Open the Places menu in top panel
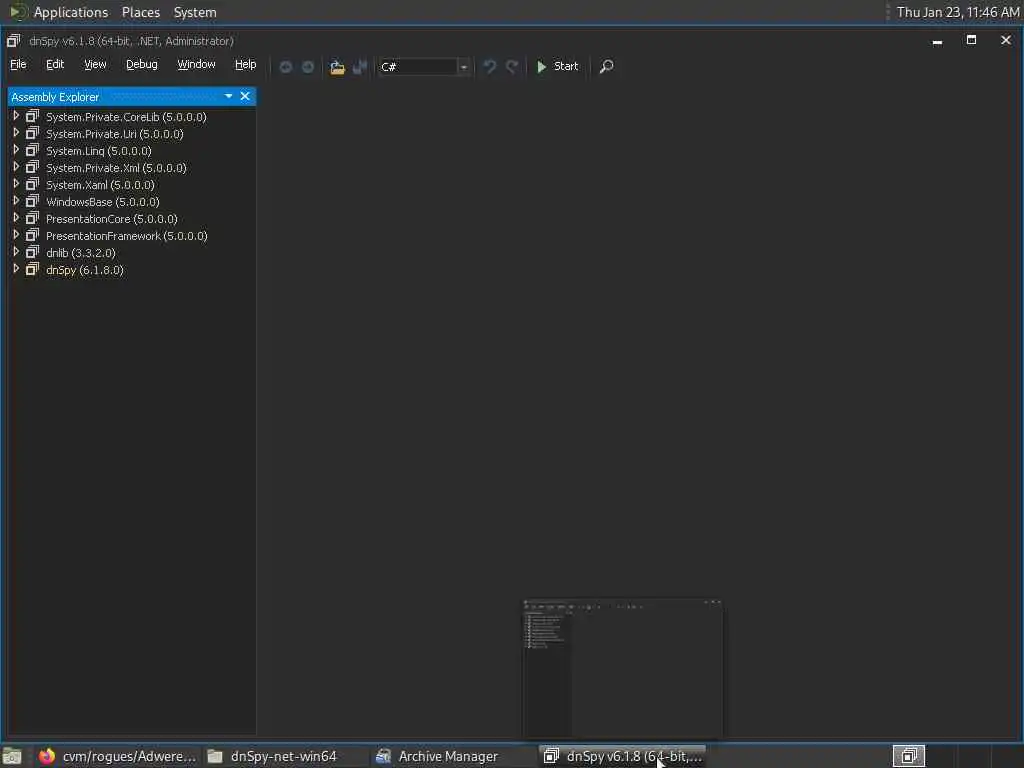 pyautogui.click(x=140, y=12)
